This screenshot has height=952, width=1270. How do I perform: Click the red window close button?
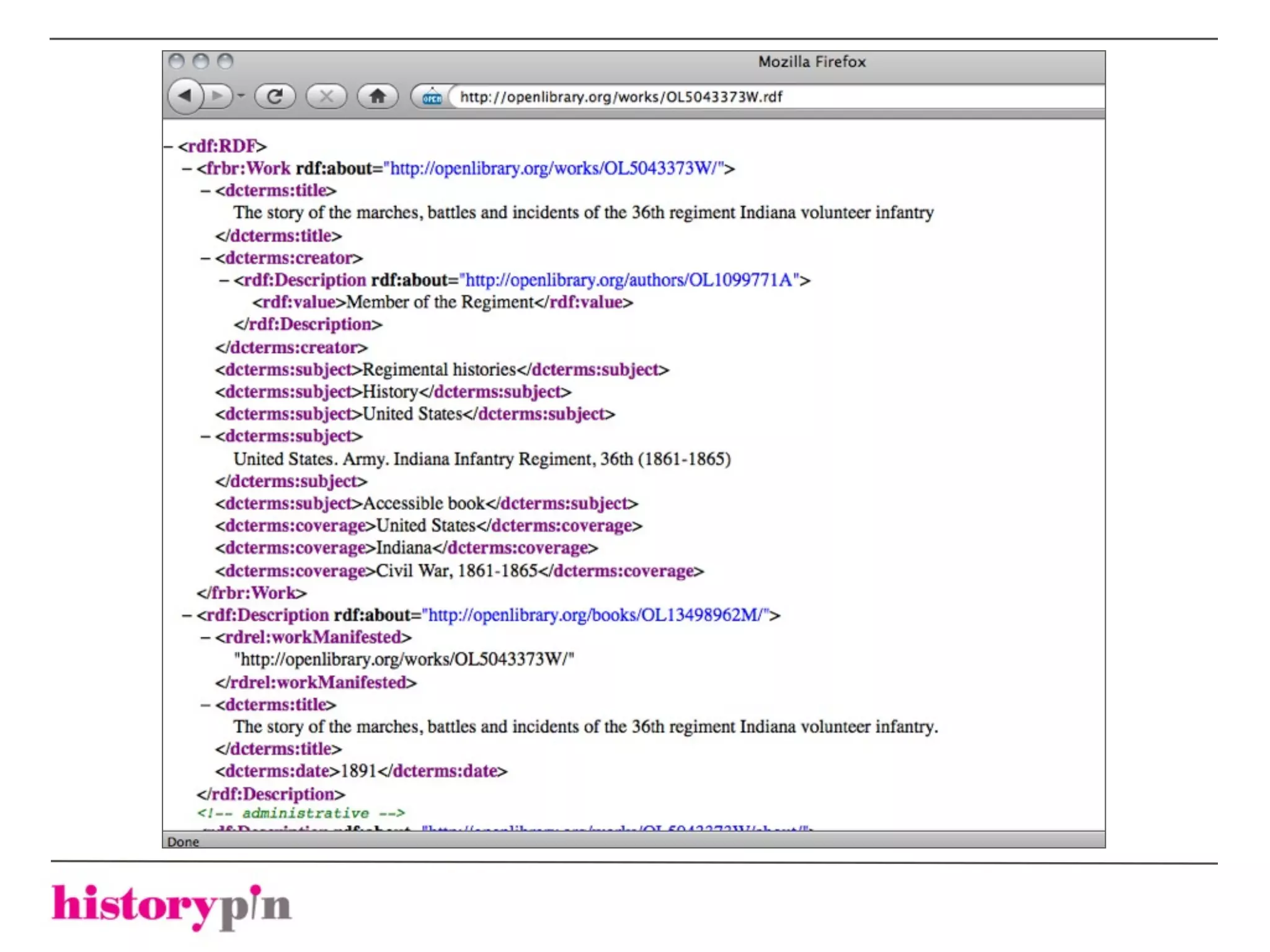(177, 61)
